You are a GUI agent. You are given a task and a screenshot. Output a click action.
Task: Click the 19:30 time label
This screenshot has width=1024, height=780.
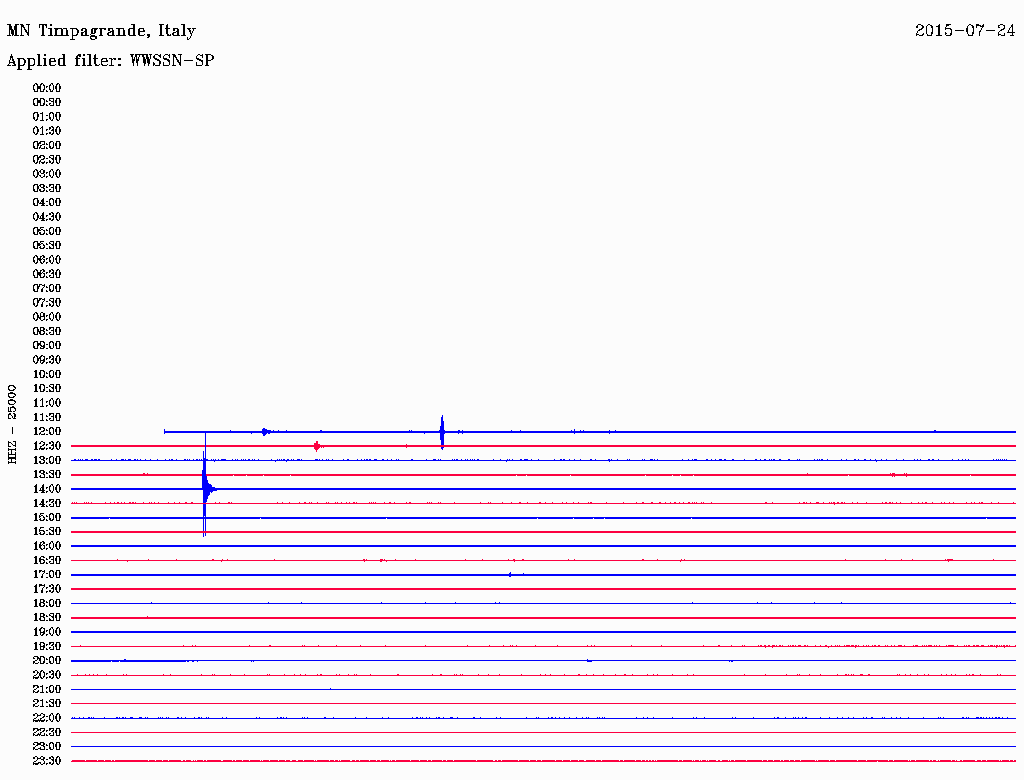[x=46, y=646]
